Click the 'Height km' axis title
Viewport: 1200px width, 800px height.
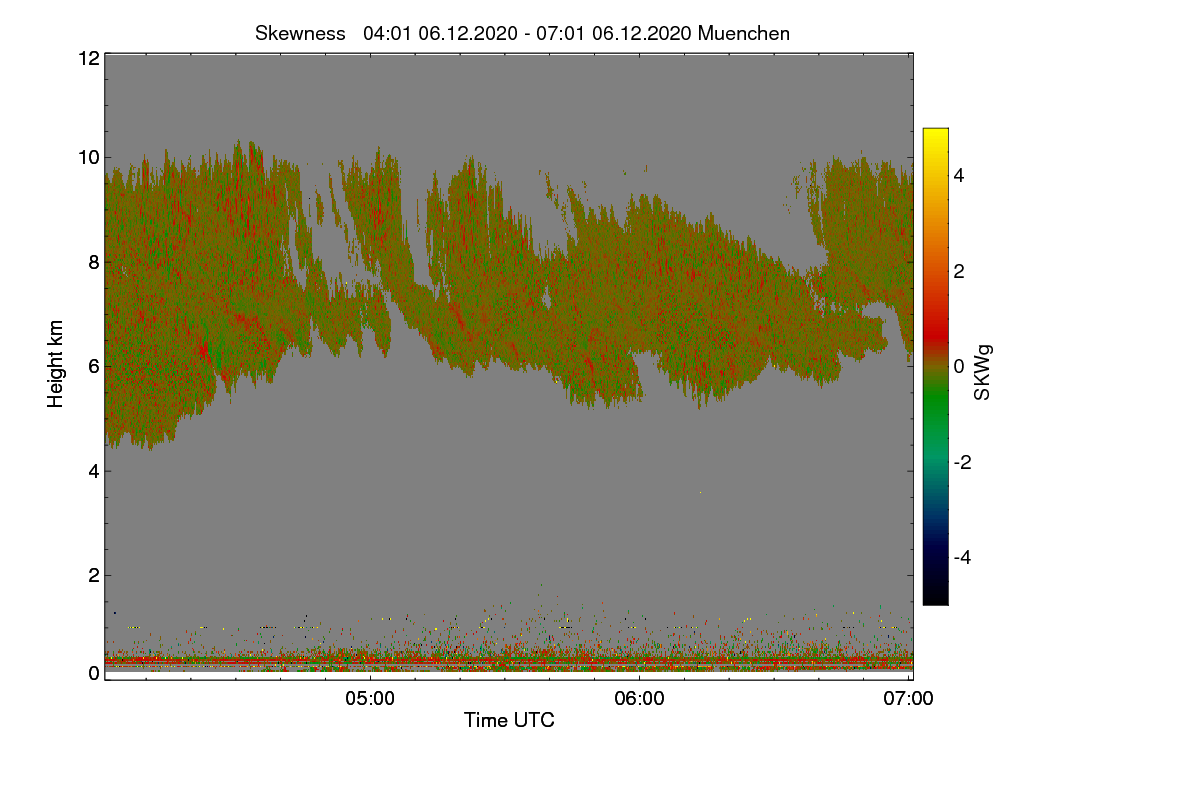click(x=56, y=364)
